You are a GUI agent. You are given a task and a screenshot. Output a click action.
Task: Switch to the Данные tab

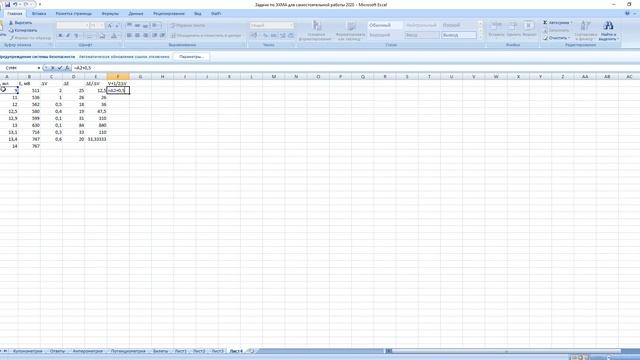point(136,13)
